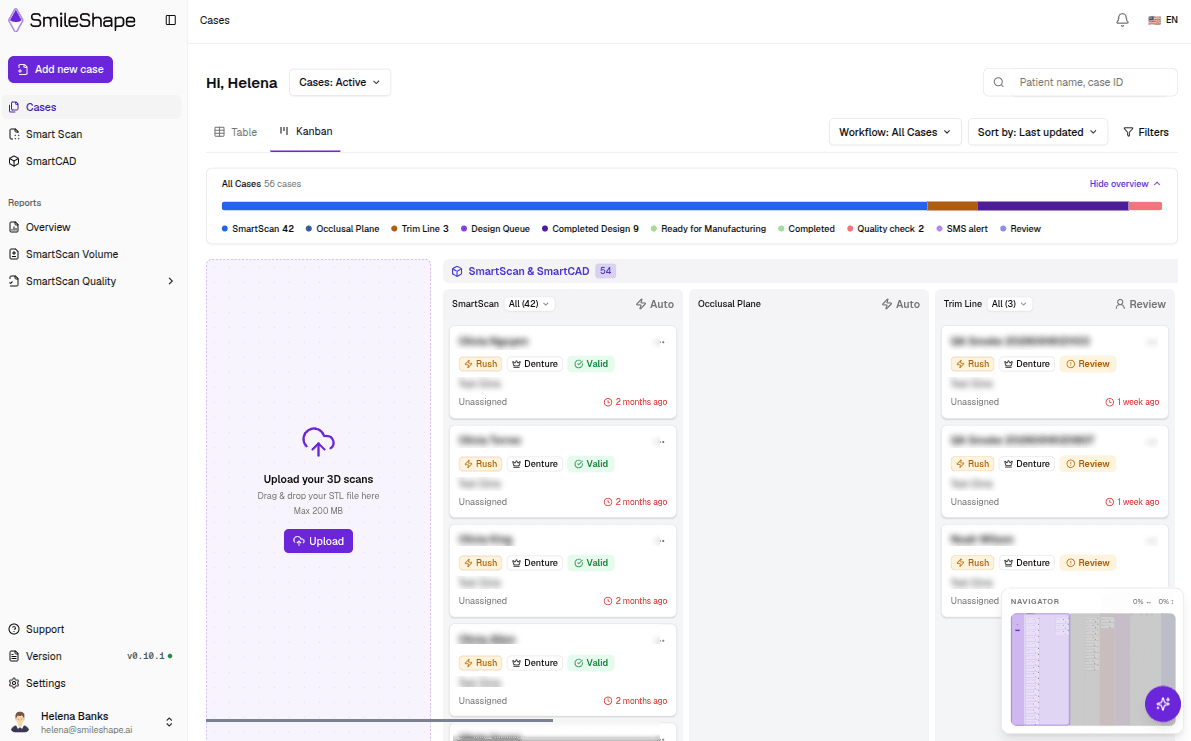Click the v0.10.1 version label

click(145, 656)
